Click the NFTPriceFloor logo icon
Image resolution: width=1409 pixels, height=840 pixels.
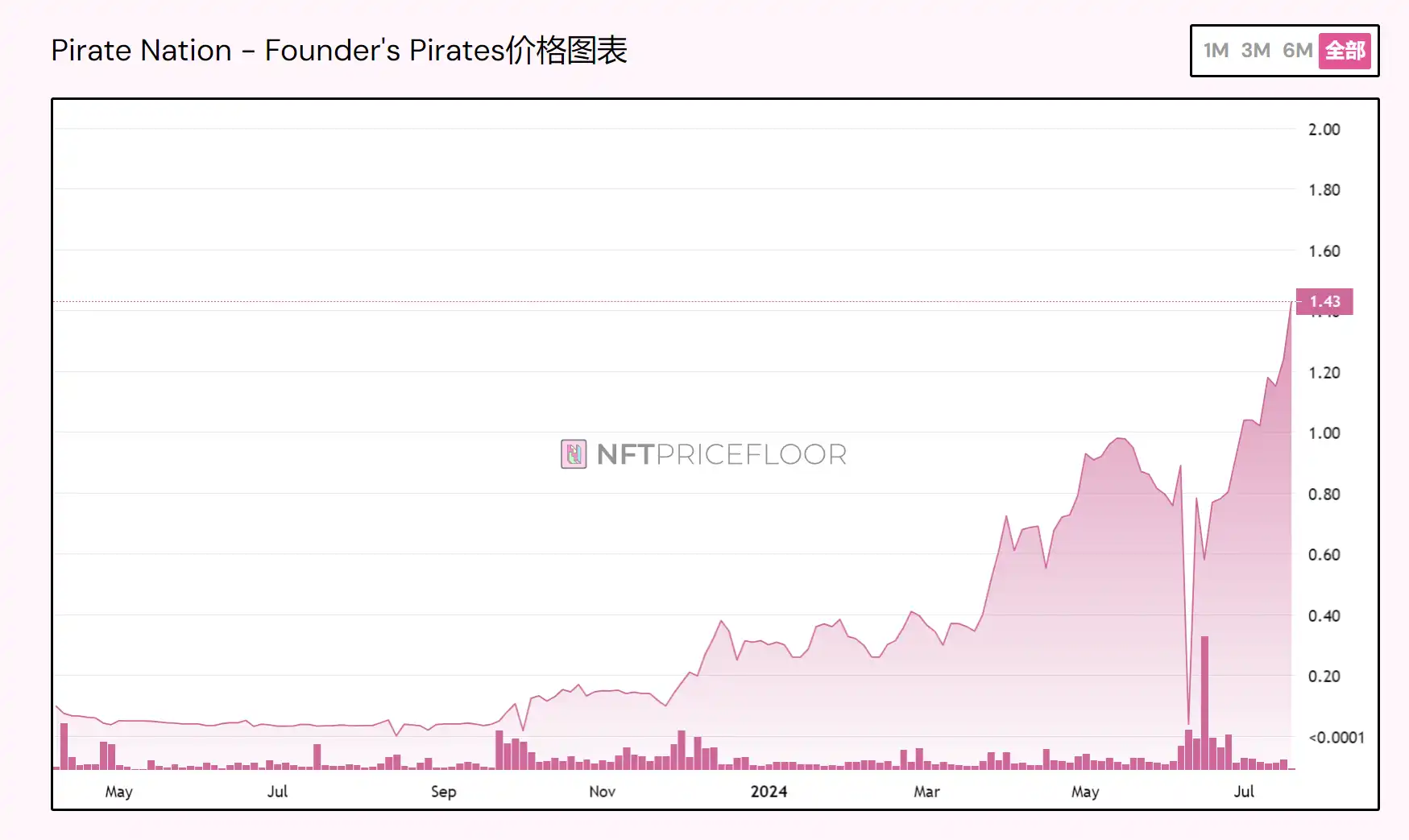(x=572, y=455)
